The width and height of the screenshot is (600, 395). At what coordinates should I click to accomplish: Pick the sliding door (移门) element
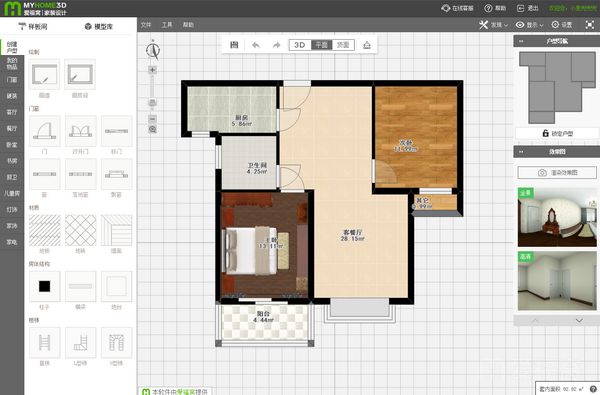coord(116,131)
